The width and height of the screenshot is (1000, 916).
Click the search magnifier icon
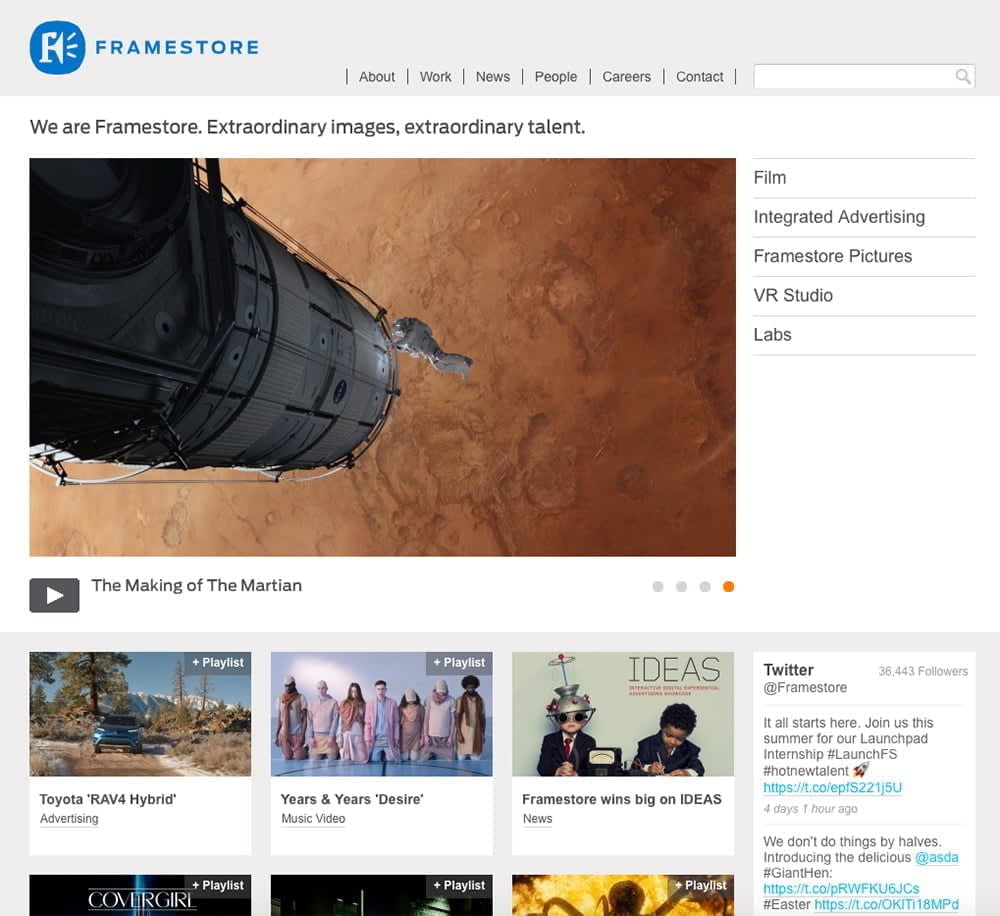pyautogui.click(x=962, y=77)
